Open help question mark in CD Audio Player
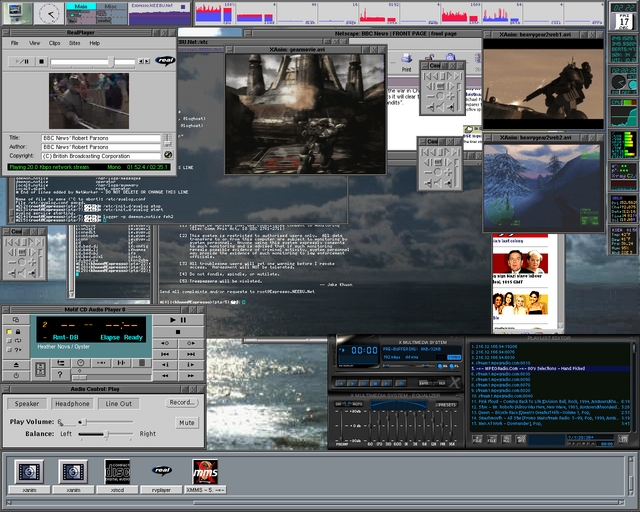 point(60,374)
